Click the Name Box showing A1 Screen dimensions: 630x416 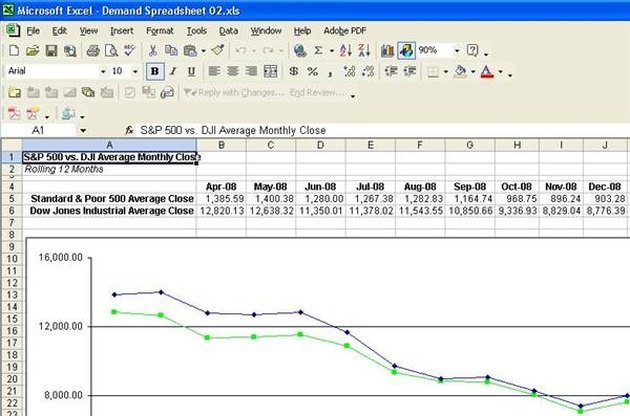(39, 130)
